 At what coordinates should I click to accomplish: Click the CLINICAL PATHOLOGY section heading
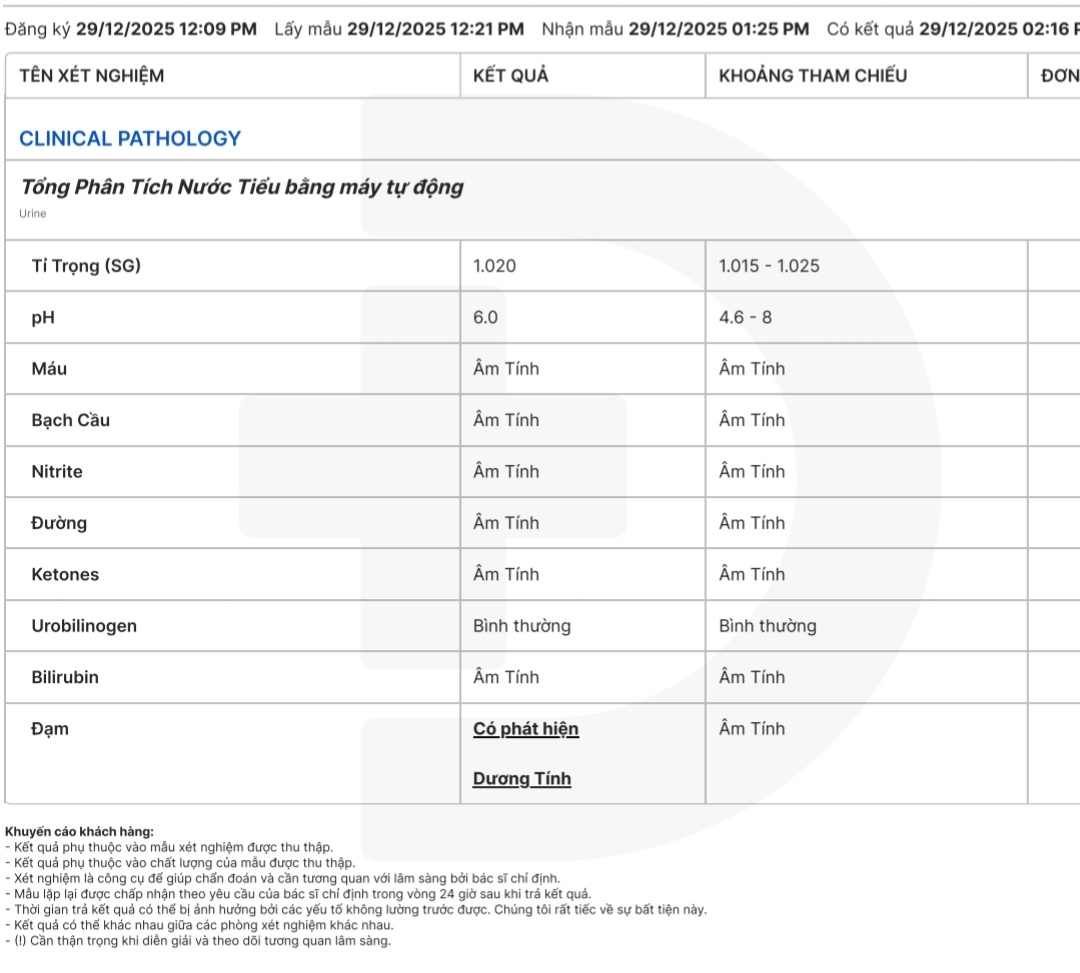130,139
